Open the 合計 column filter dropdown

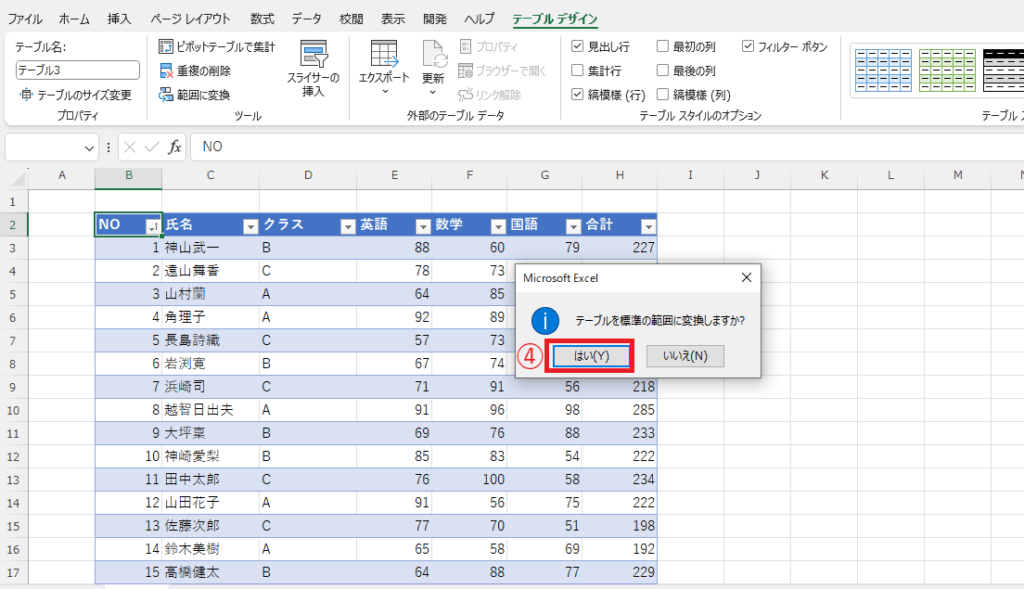(648, 227)
